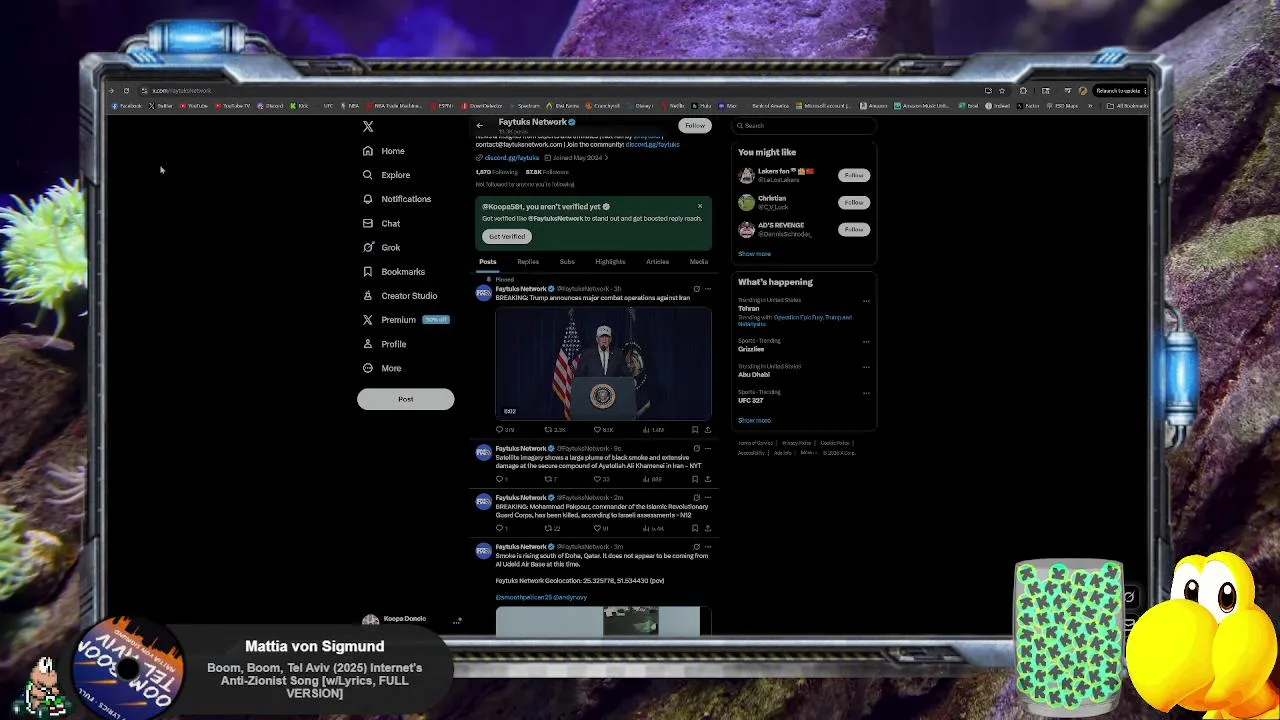Follow Christian suggested account

[853, 202]
